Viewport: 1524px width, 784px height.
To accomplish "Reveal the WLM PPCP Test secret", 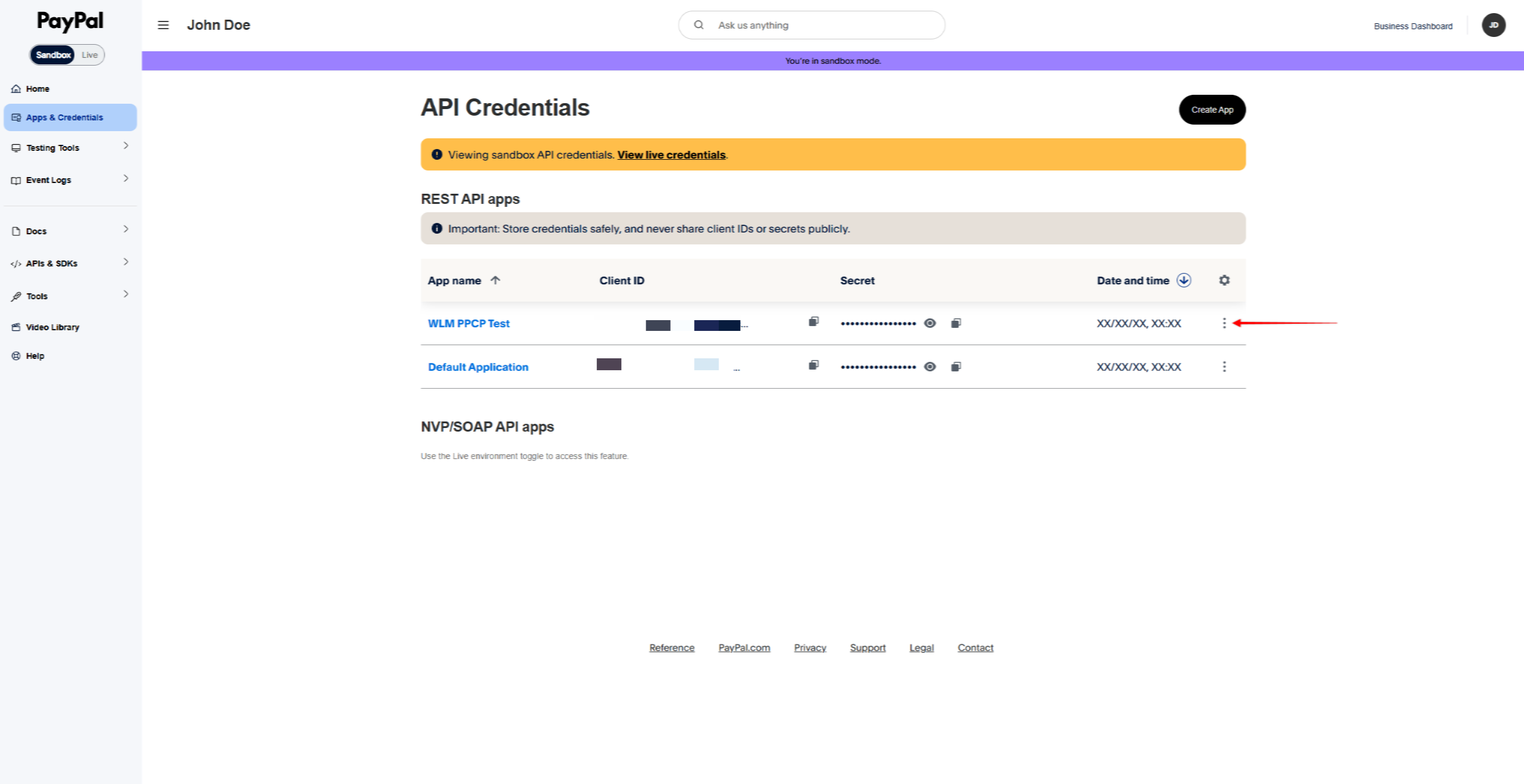I will [x=930, y=323].
